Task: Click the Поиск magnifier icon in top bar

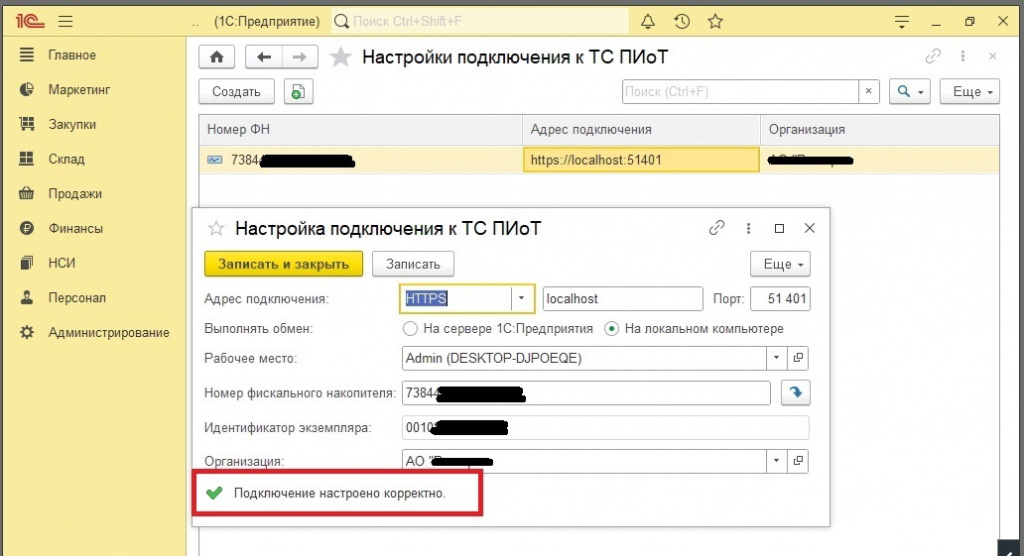Action: [341, 22]
